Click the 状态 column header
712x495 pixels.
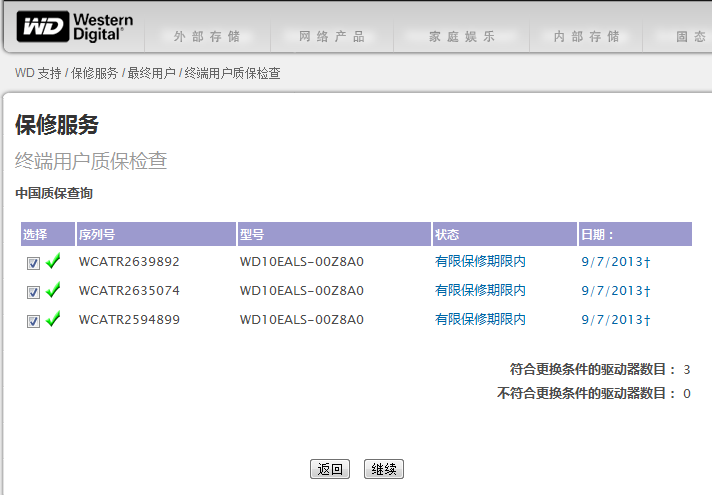504,234
